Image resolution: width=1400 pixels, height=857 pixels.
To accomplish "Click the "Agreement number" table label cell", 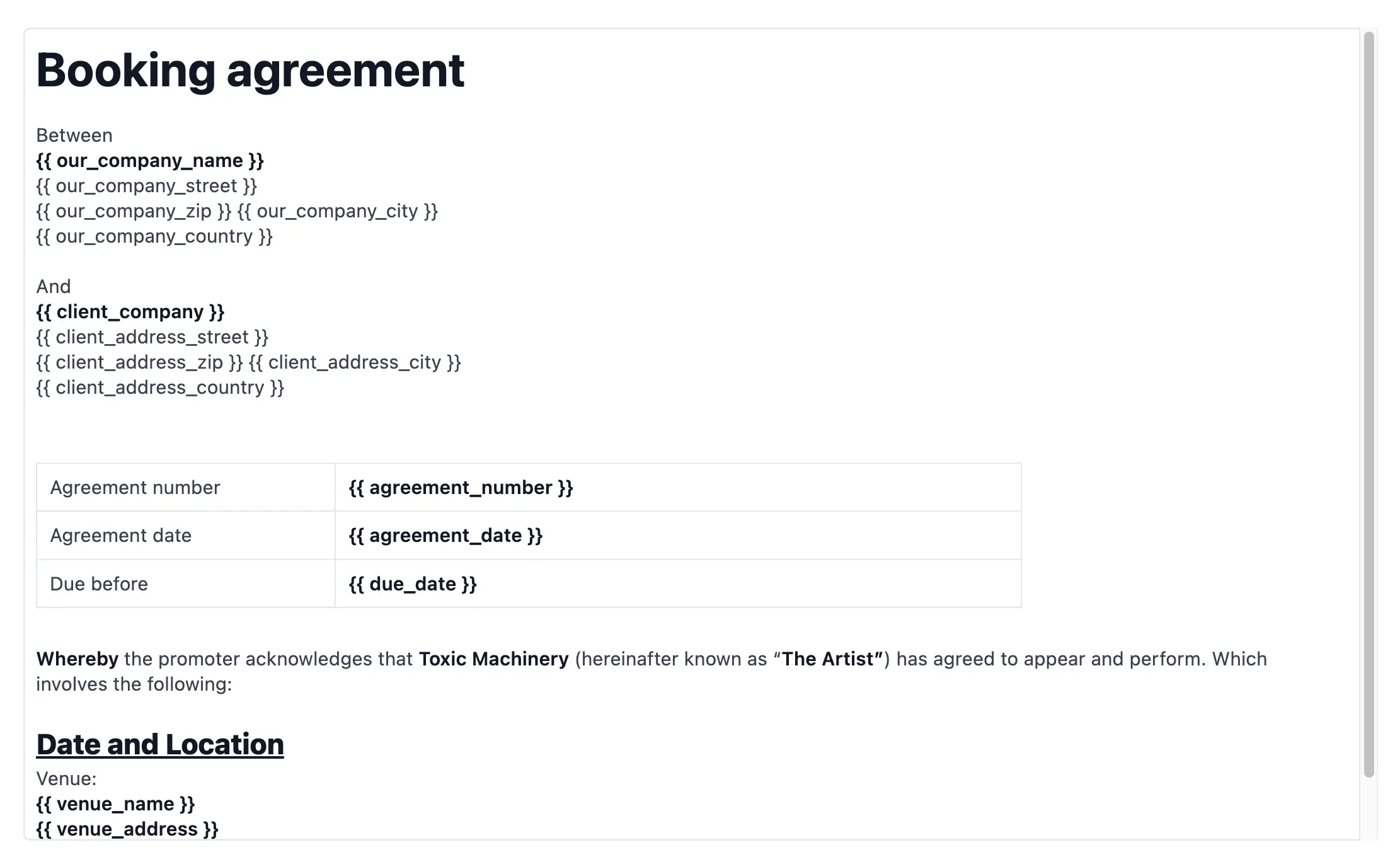I will pyautogui.click(x=135, y=488).
